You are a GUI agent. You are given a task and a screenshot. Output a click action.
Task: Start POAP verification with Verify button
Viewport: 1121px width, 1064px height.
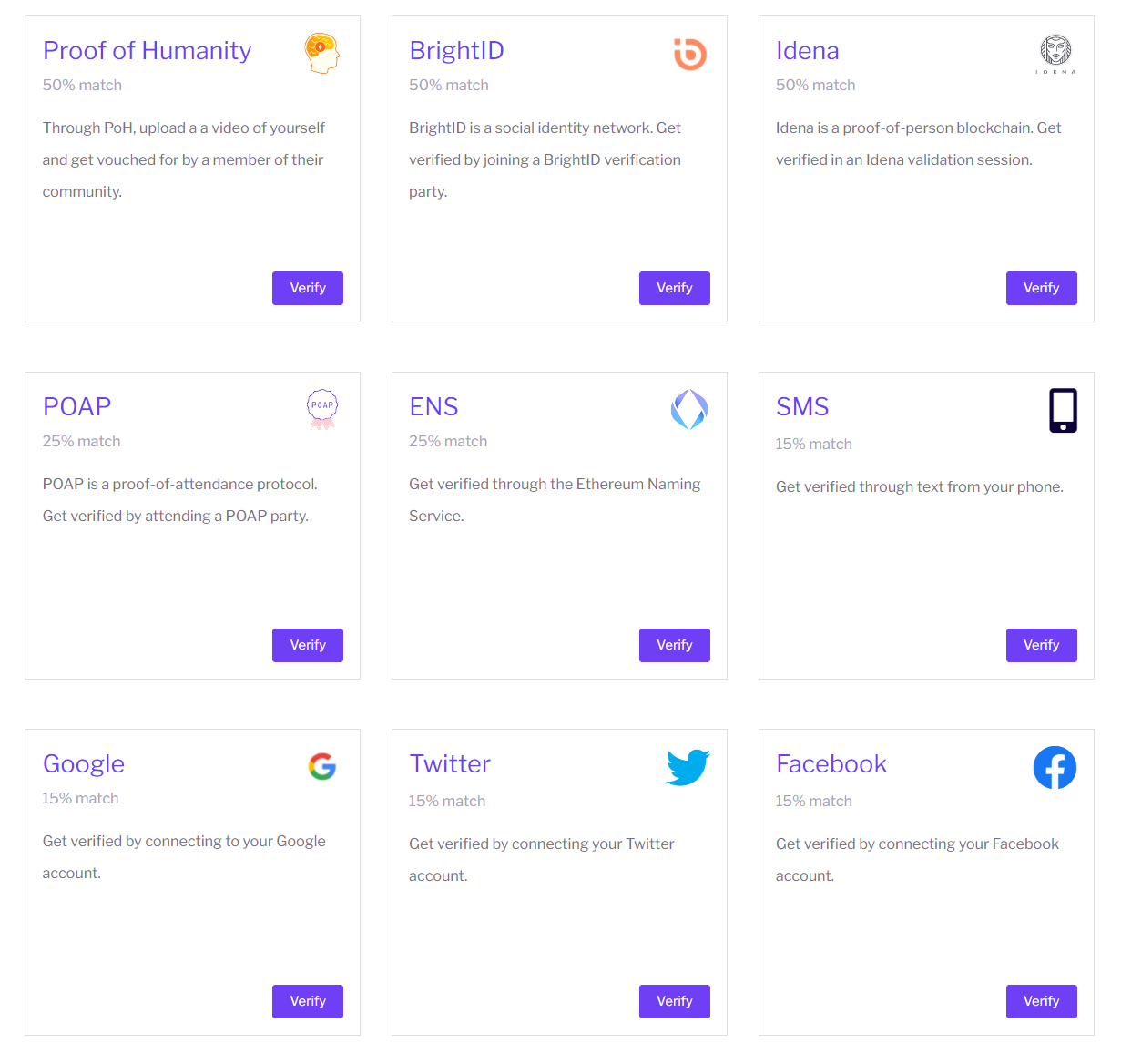(x=308, y=645)
